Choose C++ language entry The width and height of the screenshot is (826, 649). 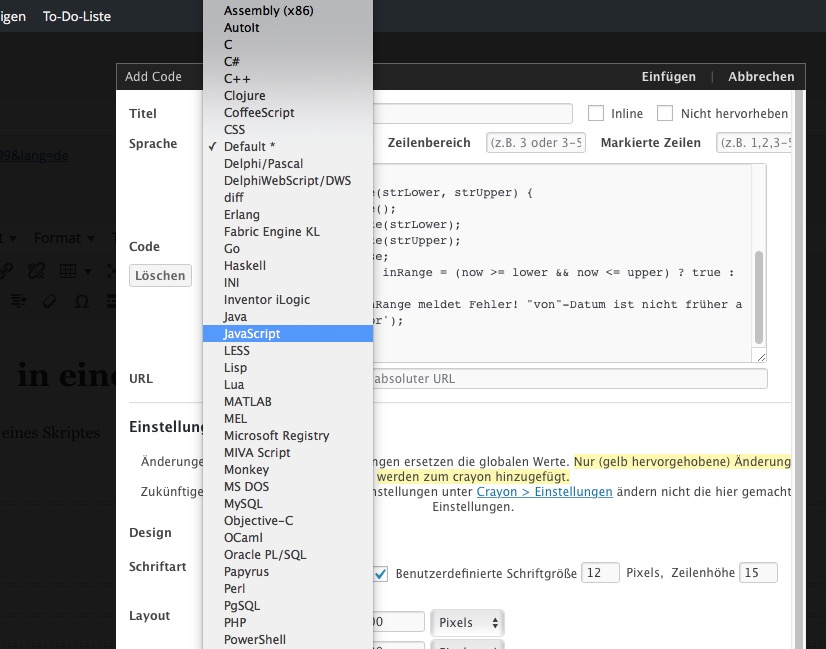(x=288, y=78)
